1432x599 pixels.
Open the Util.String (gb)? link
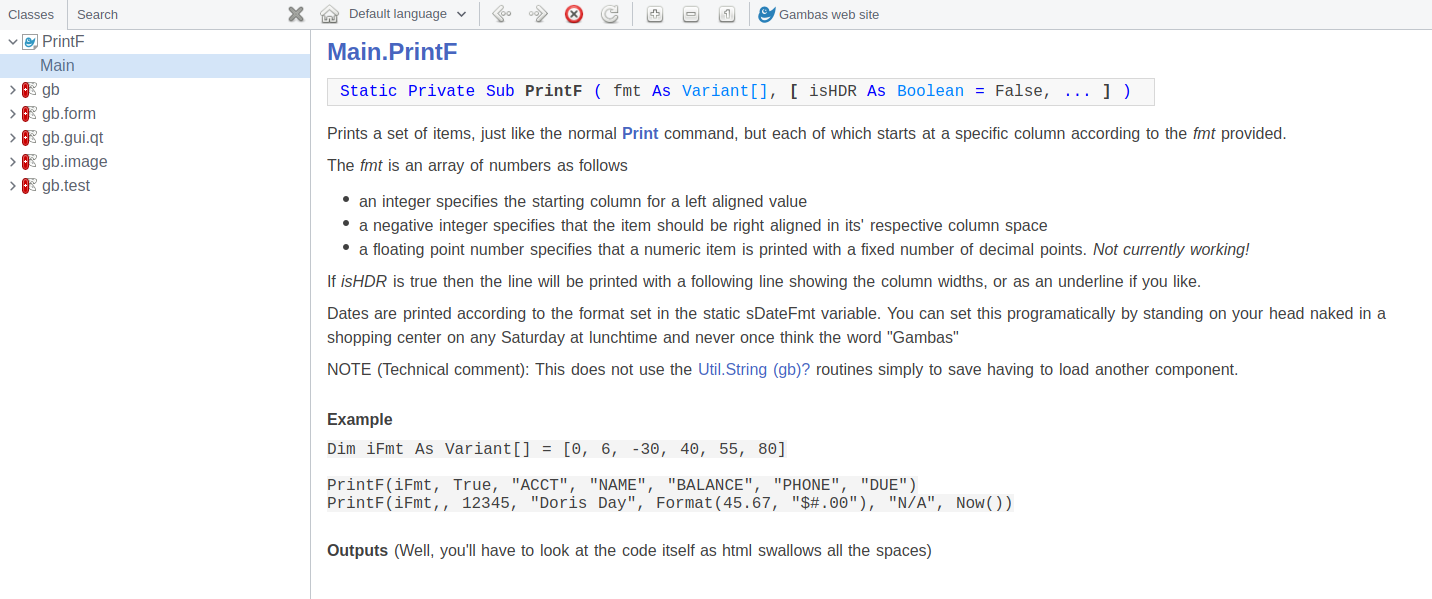pyautogui.click(x=753, y=369)
